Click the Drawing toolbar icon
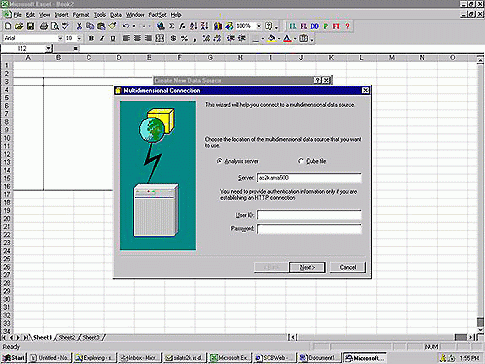Screen dimensions: 485x364 click(x=229, y=26)
